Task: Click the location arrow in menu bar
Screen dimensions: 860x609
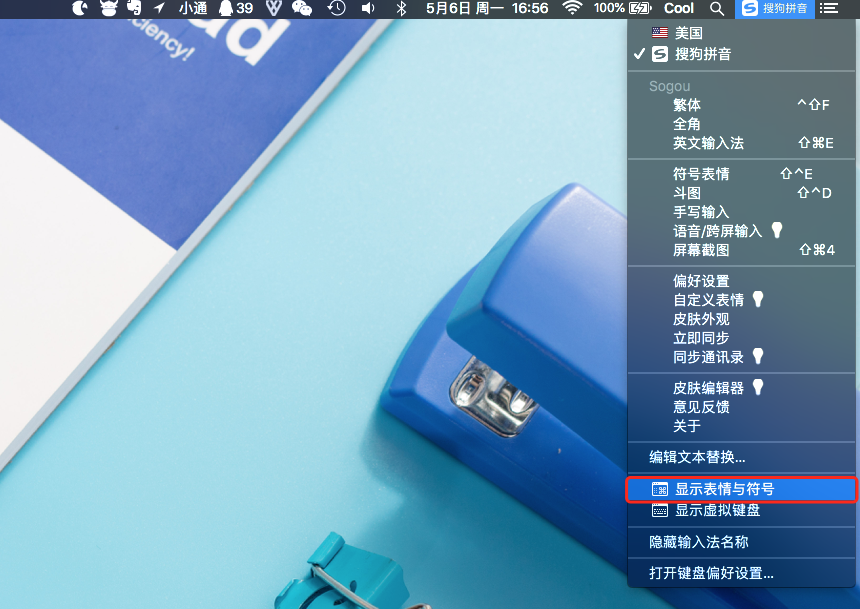Action: tap(160, 8)
